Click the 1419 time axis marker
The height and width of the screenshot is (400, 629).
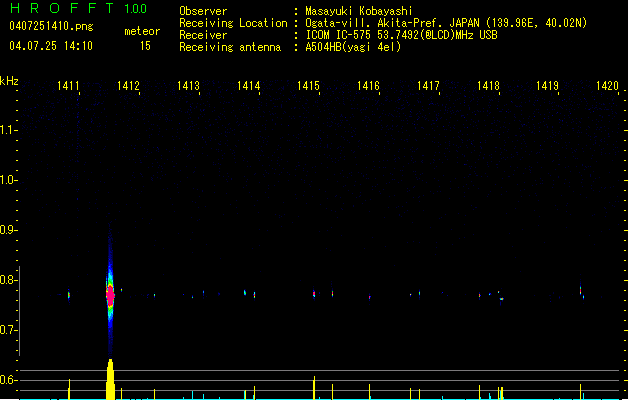pyautogui.click(x=548, y=86)
